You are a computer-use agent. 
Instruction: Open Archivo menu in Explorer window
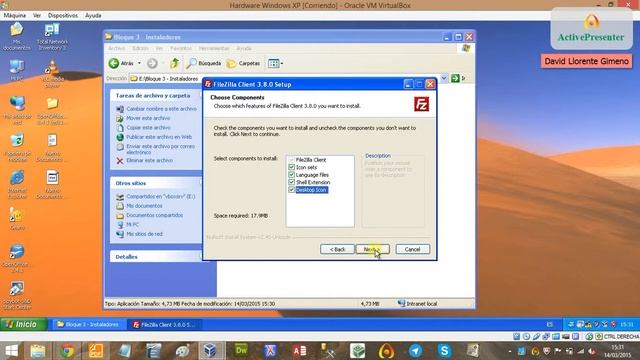(116, 48)
